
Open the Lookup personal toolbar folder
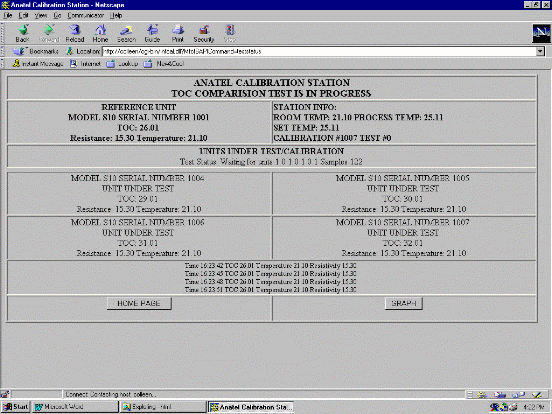coord(122,64)
